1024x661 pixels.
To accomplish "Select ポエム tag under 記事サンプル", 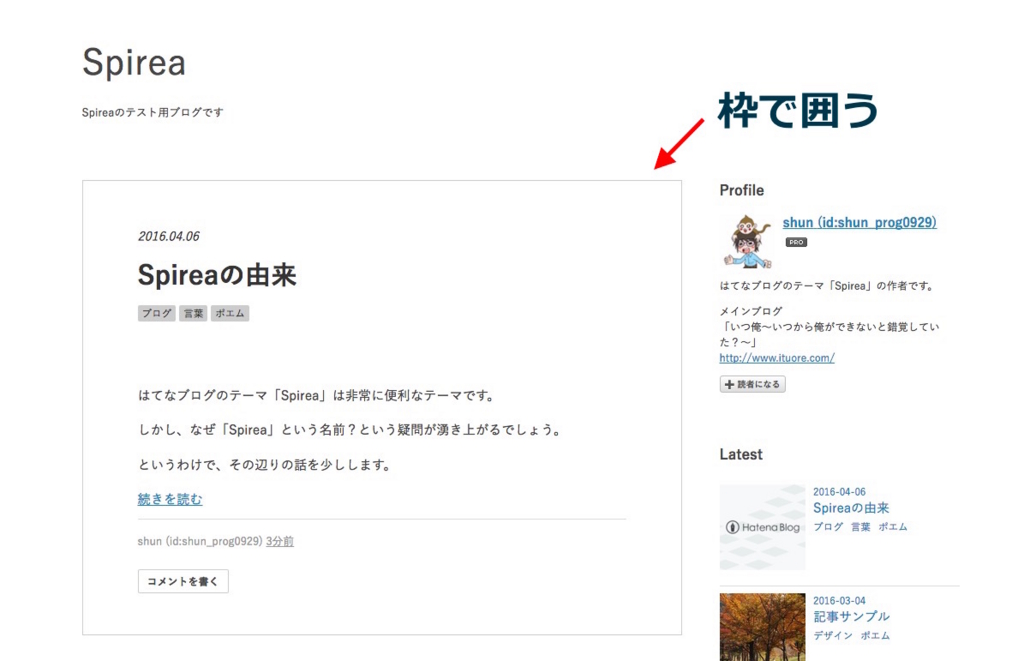I will [x=875, y=636].
